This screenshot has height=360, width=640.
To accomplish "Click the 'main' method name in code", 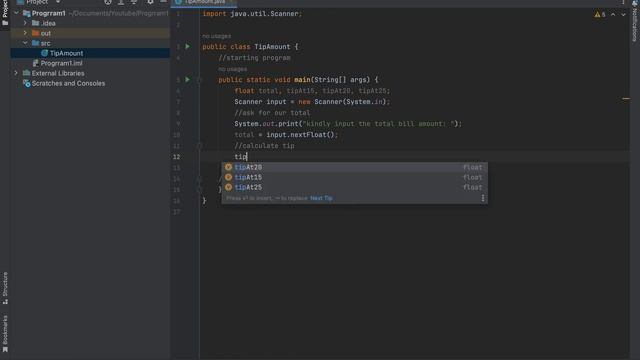I will tap(302, 80).
